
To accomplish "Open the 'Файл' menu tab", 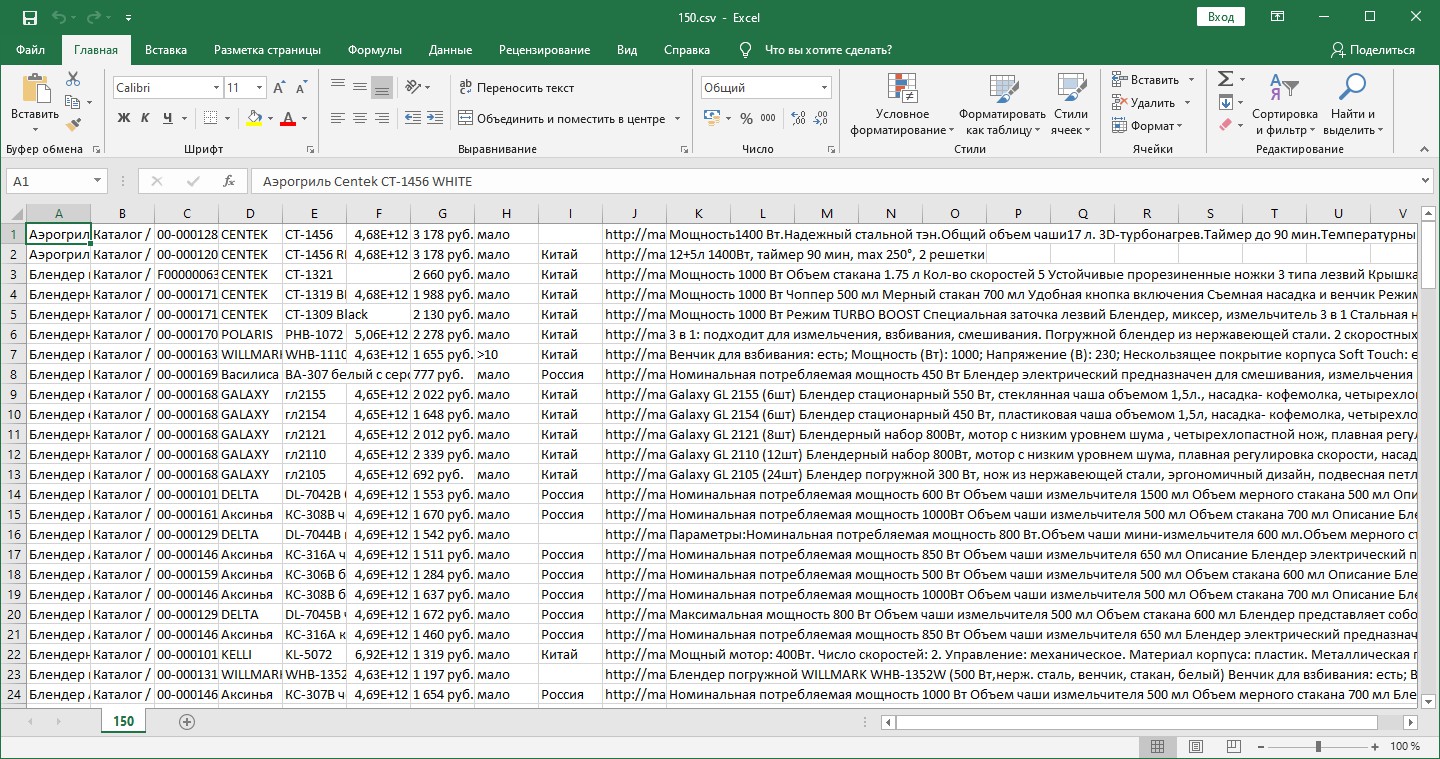I will (30, 50).
